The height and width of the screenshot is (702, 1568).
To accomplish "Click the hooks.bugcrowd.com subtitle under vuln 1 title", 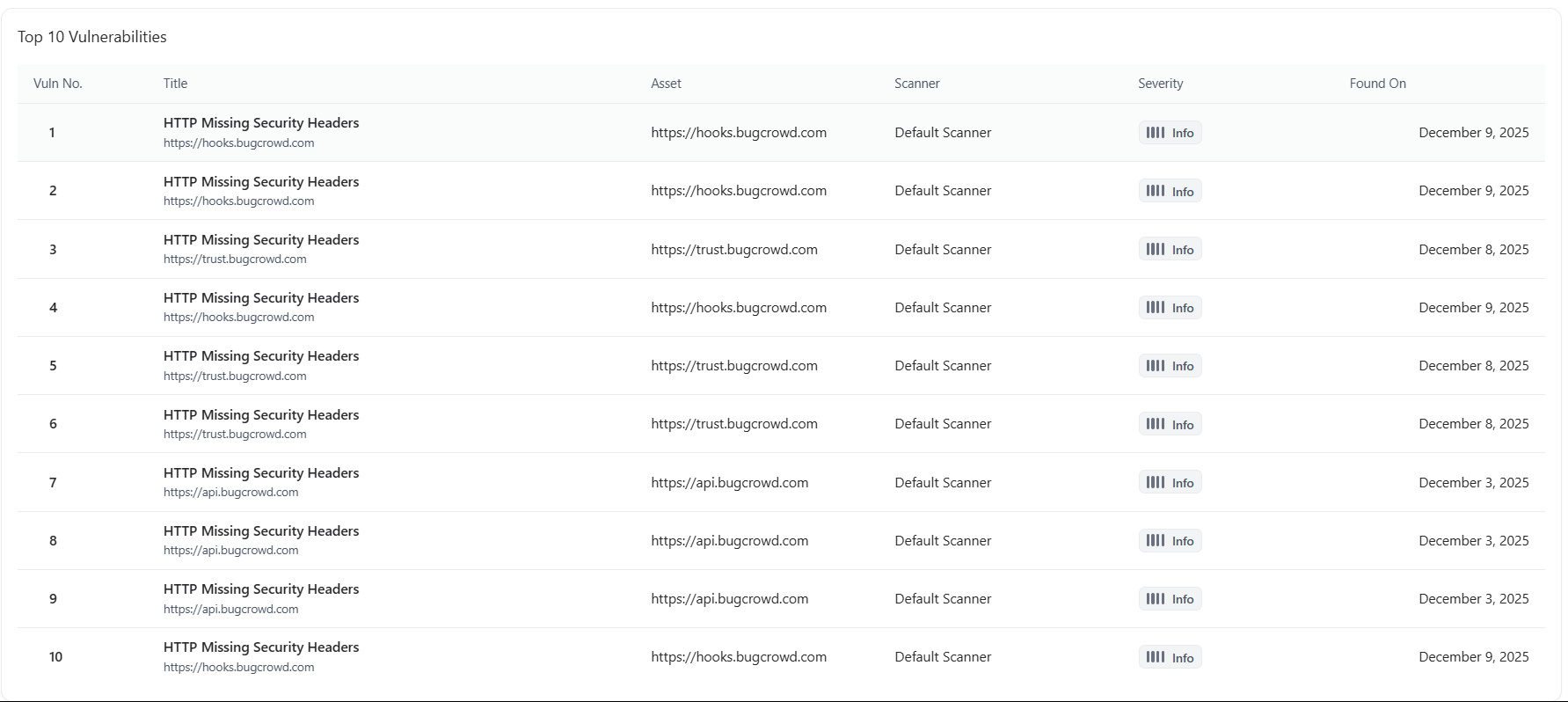I will [239, 143].
